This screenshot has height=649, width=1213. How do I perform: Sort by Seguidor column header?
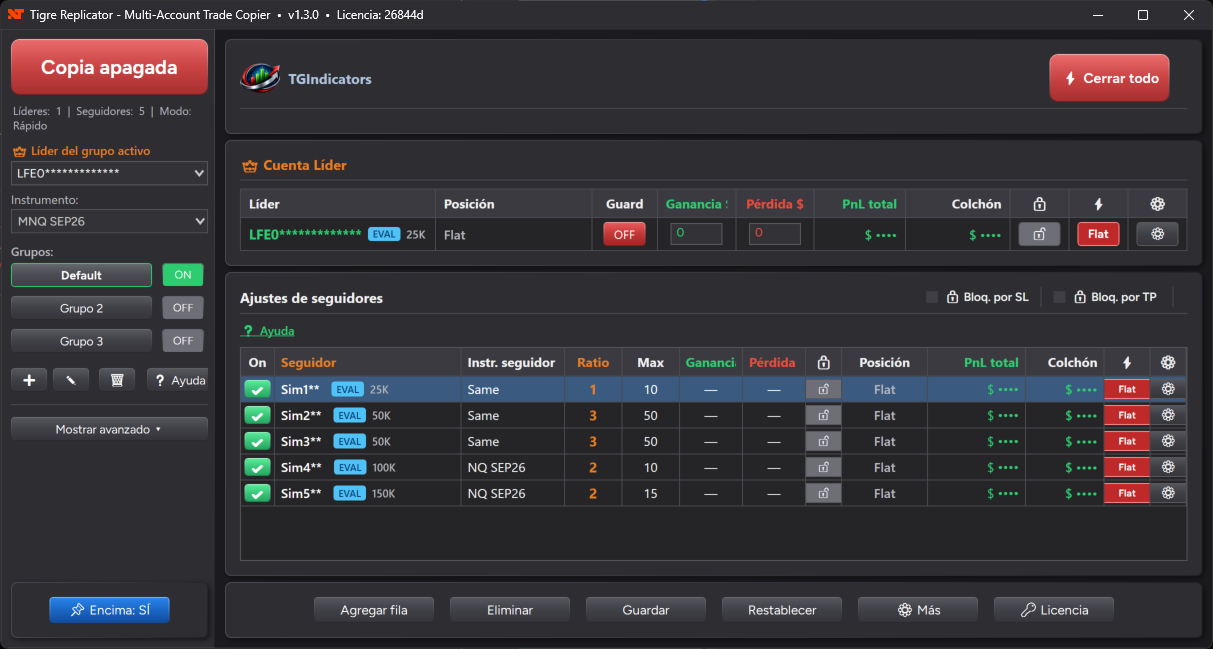click(x=368, y=362)
